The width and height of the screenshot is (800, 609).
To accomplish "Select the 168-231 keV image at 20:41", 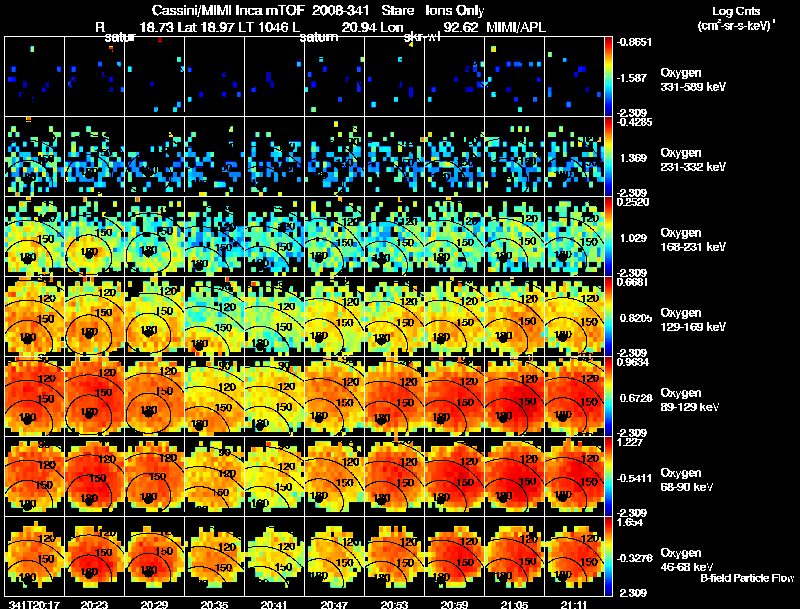I will tap(274, 237).
